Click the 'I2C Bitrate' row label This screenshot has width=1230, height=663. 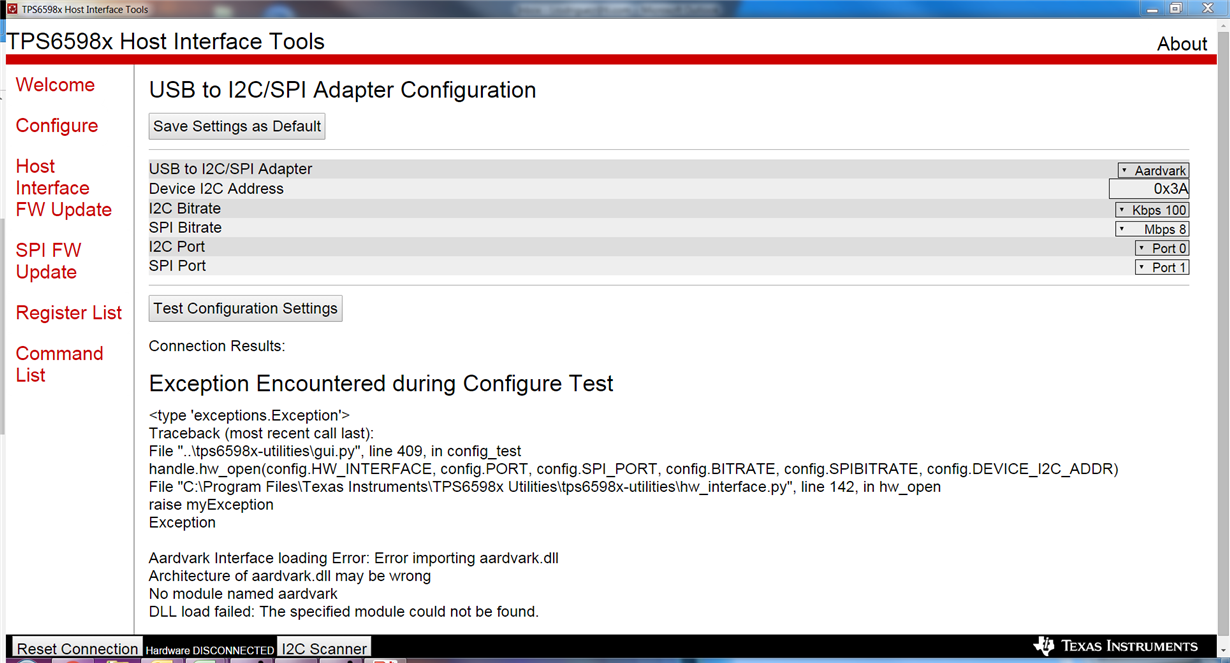tap(185, 209)
